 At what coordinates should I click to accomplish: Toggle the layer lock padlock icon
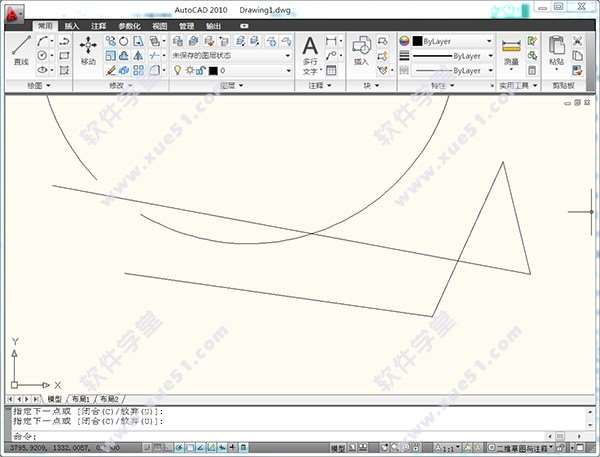201,71
